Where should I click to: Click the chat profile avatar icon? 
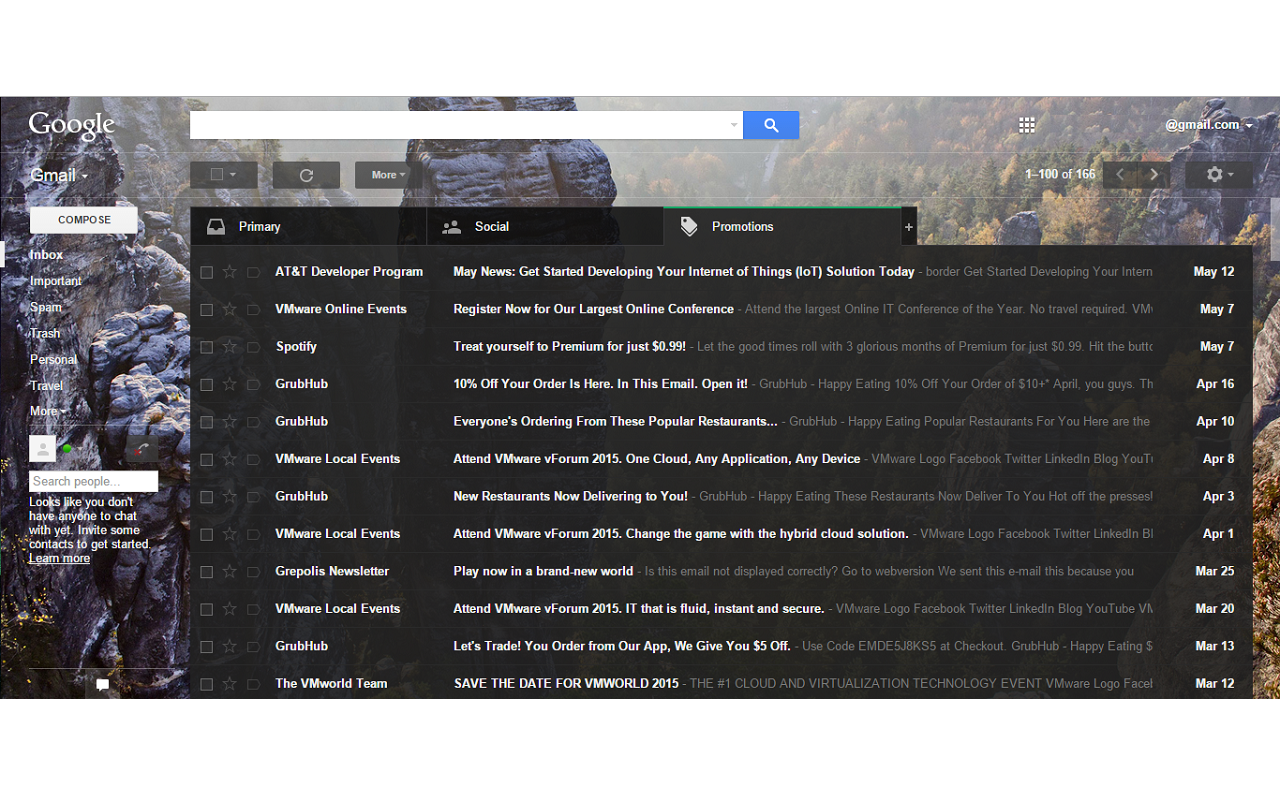coord(42,449)
